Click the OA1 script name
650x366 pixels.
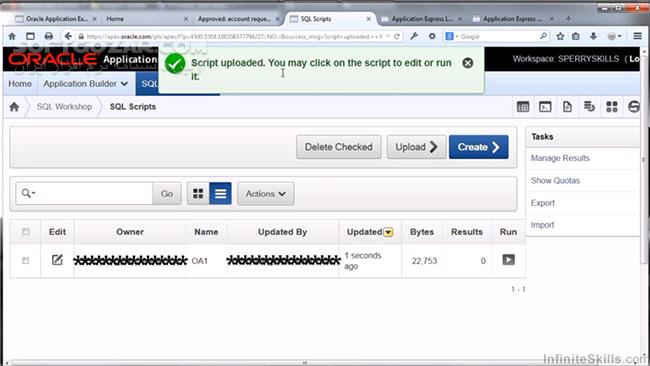199,261
